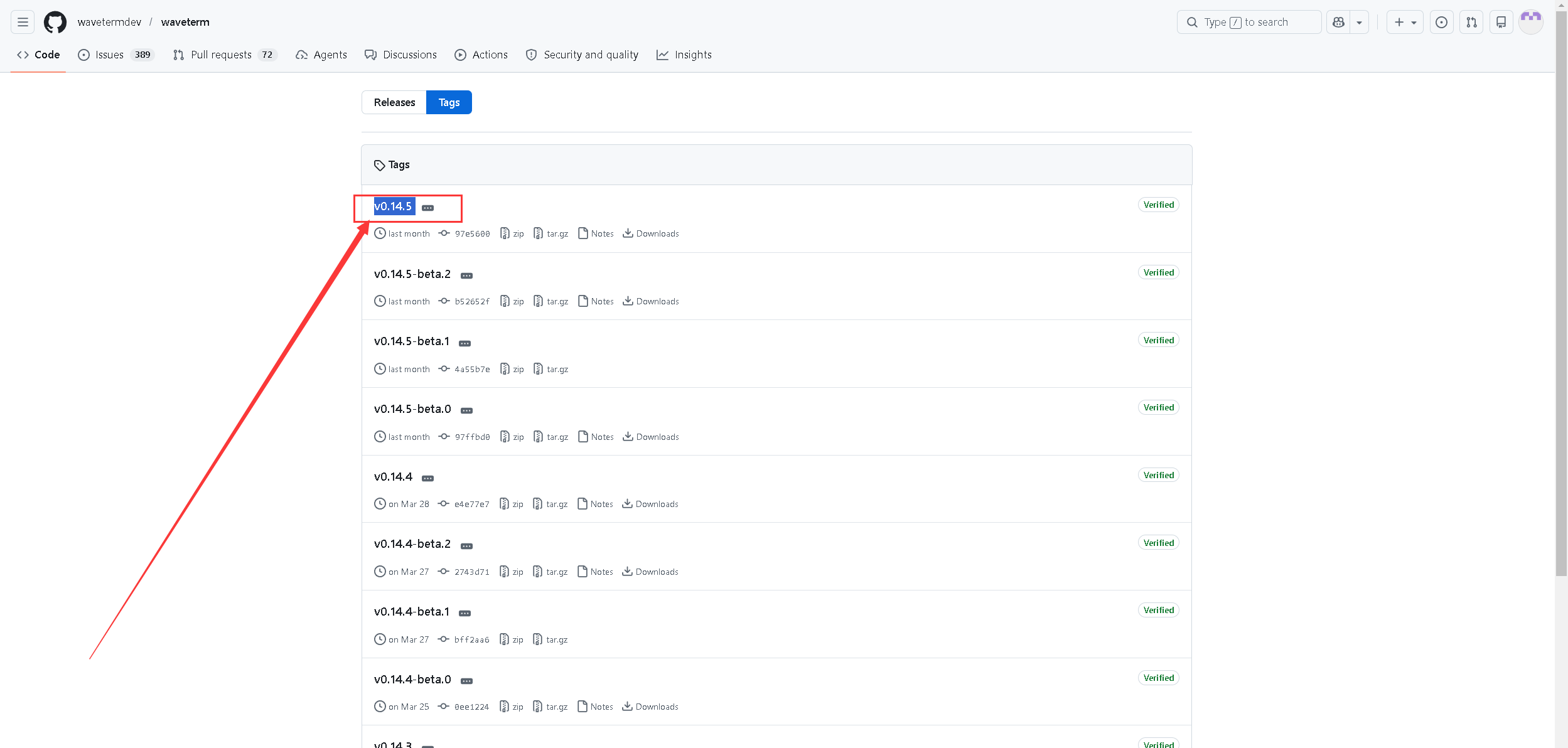Screen dimensions: 1568x748
Task: Open the Pull requests tab
Action: (x=225, y=55)
